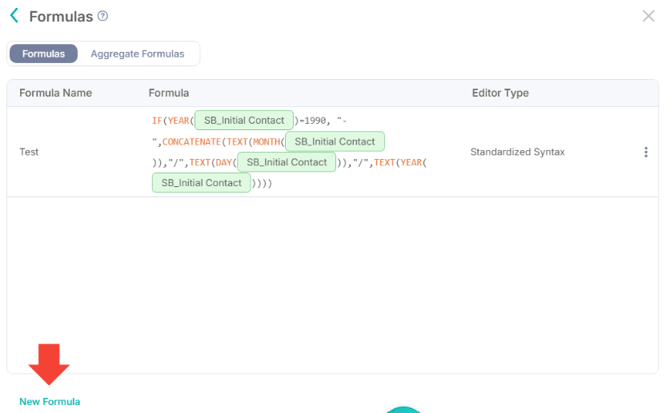Switch to the Aggregate Formulas tab
Image resolution: width=670 pixels, height=413 pixels.
point(137,54)
